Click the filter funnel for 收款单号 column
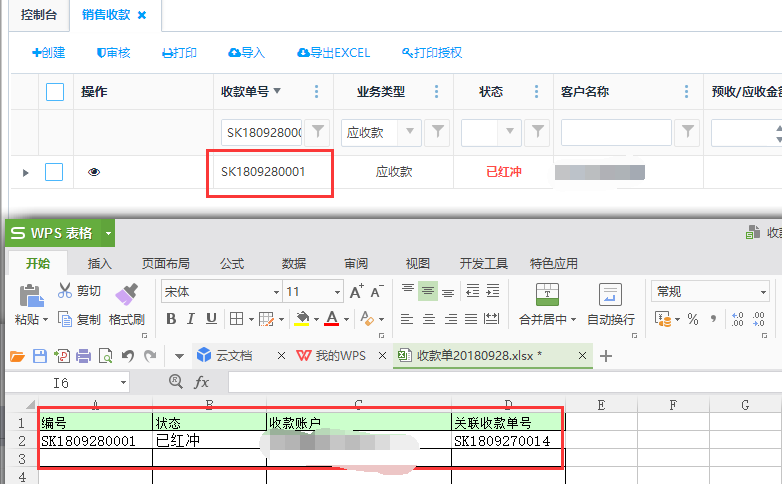This screenshot has width=782, height=484. [x=317, y=132]
